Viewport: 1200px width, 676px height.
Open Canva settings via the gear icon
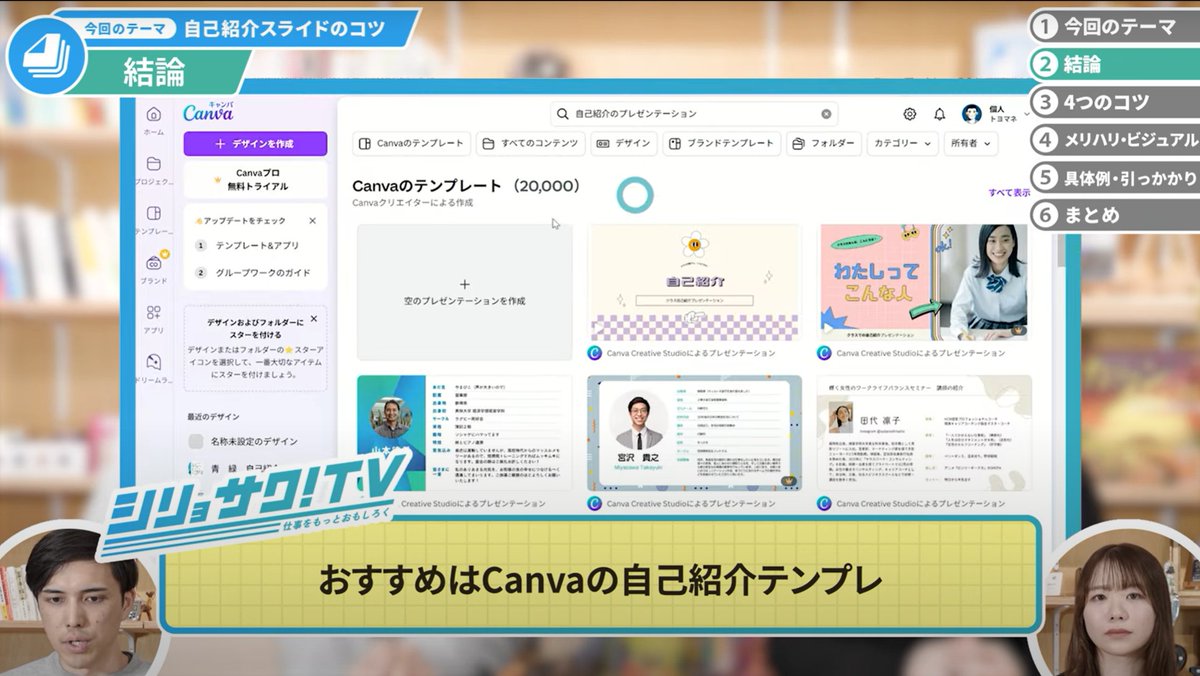point(909,114)
